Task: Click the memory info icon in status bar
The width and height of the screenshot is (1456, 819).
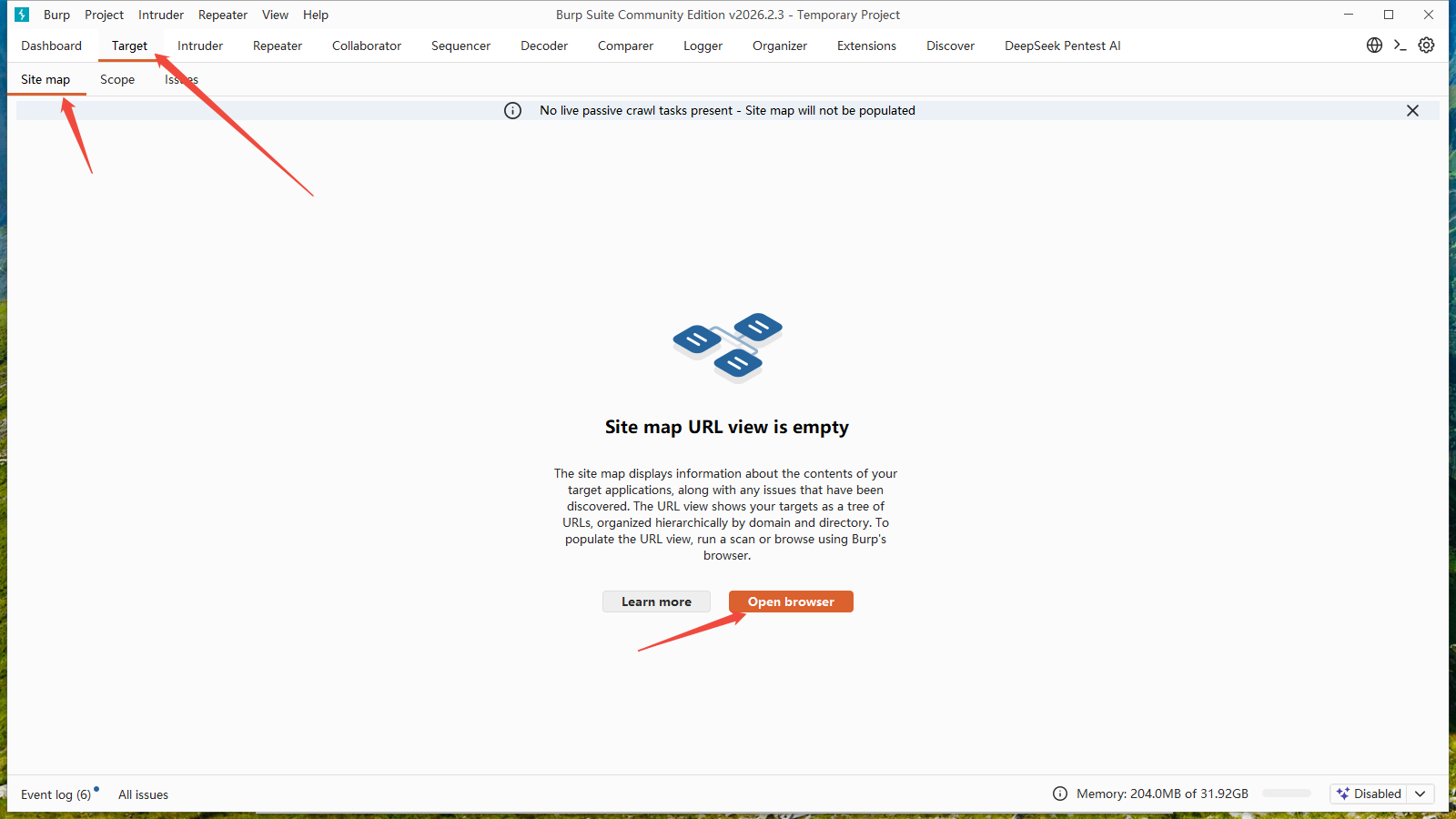Action: [1060, 794]
